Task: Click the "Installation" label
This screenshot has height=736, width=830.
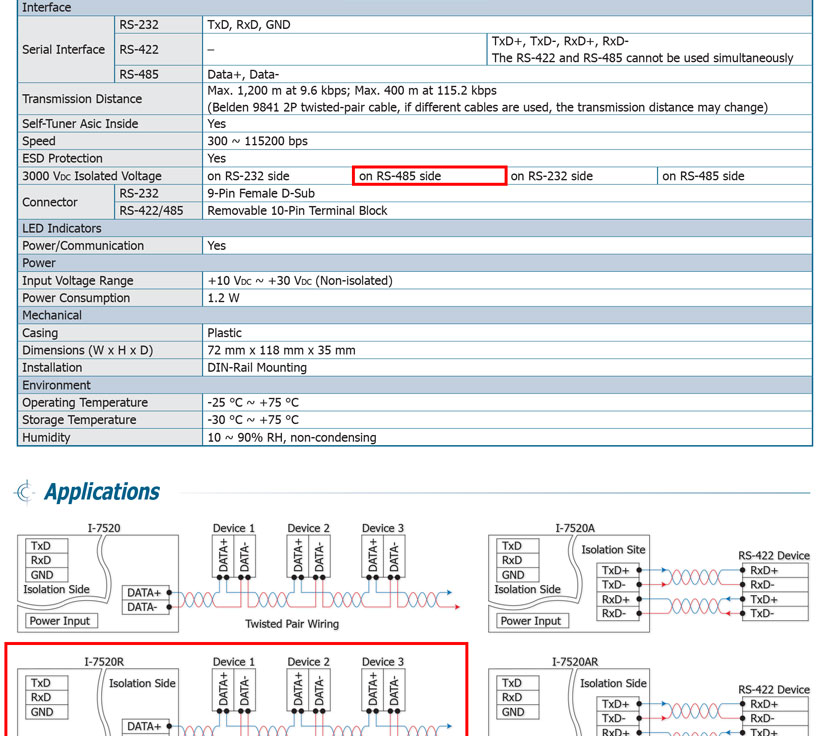Action: (x=52, y=367)
